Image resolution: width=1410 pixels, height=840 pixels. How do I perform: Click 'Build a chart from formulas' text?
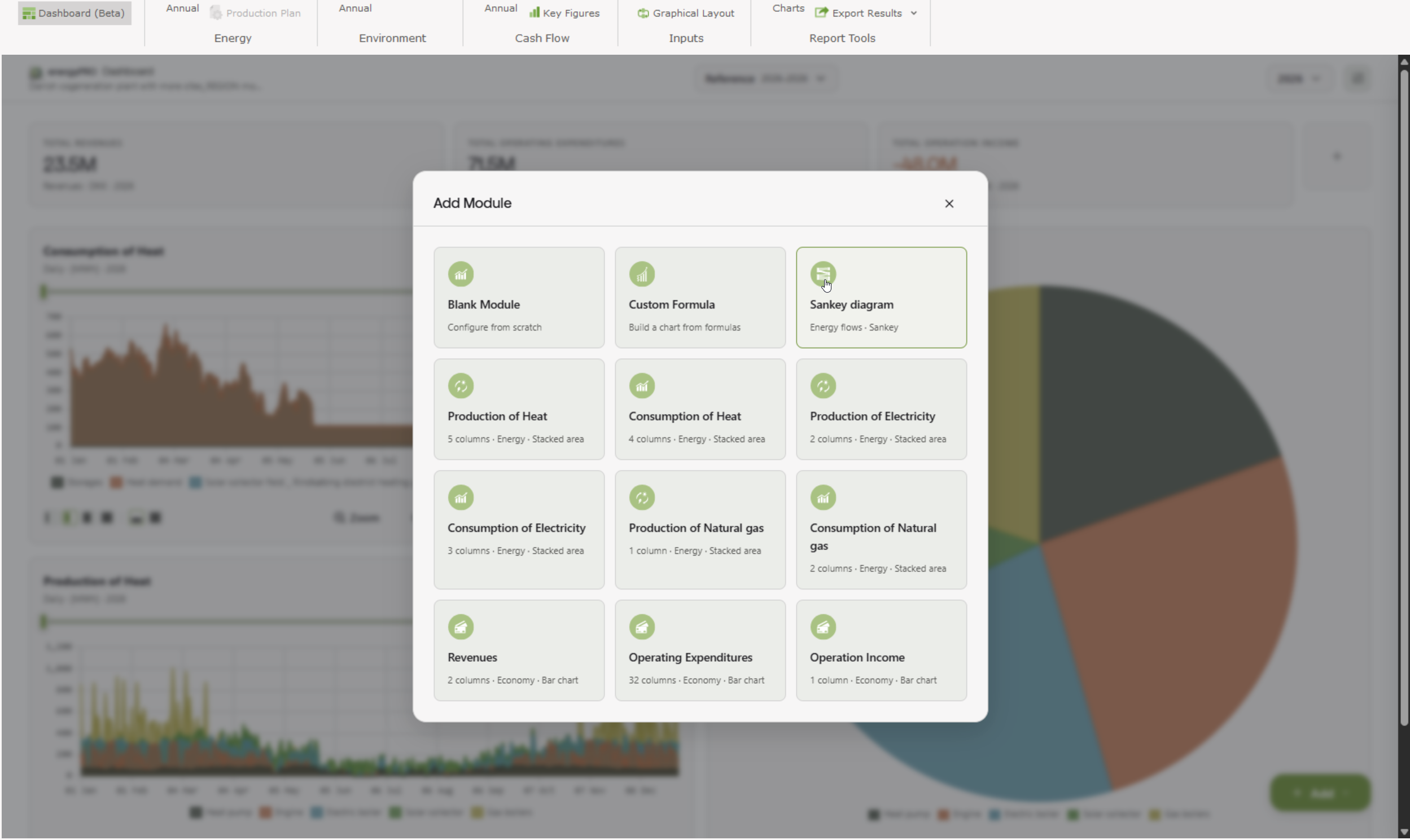tap(685, 328)
